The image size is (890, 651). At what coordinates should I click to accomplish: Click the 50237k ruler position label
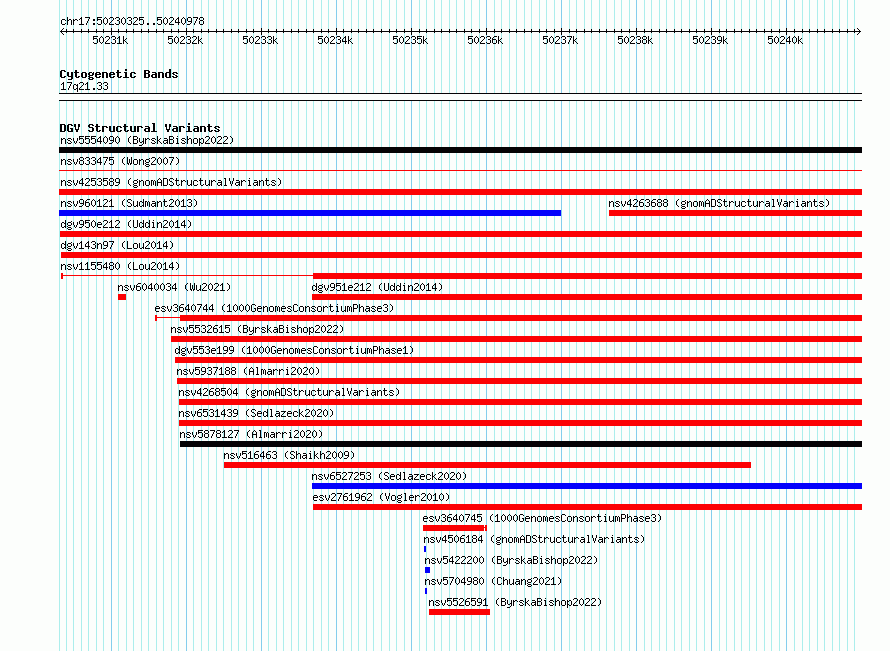coord(560,40)
